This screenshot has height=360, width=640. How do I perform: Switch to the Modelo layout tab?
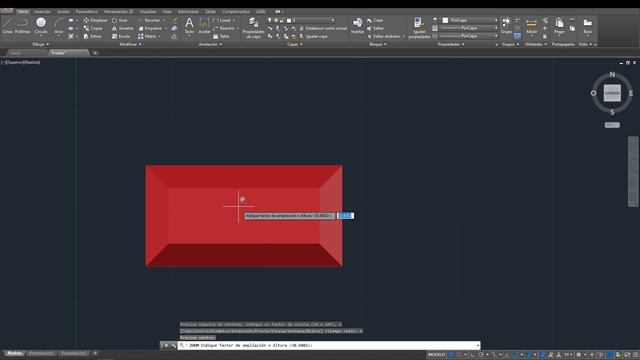15,353
